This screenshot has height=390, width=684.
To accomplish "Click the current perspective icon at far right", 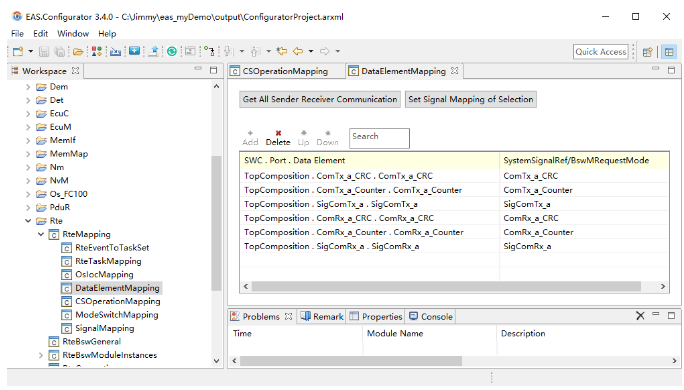I will 669,52.
